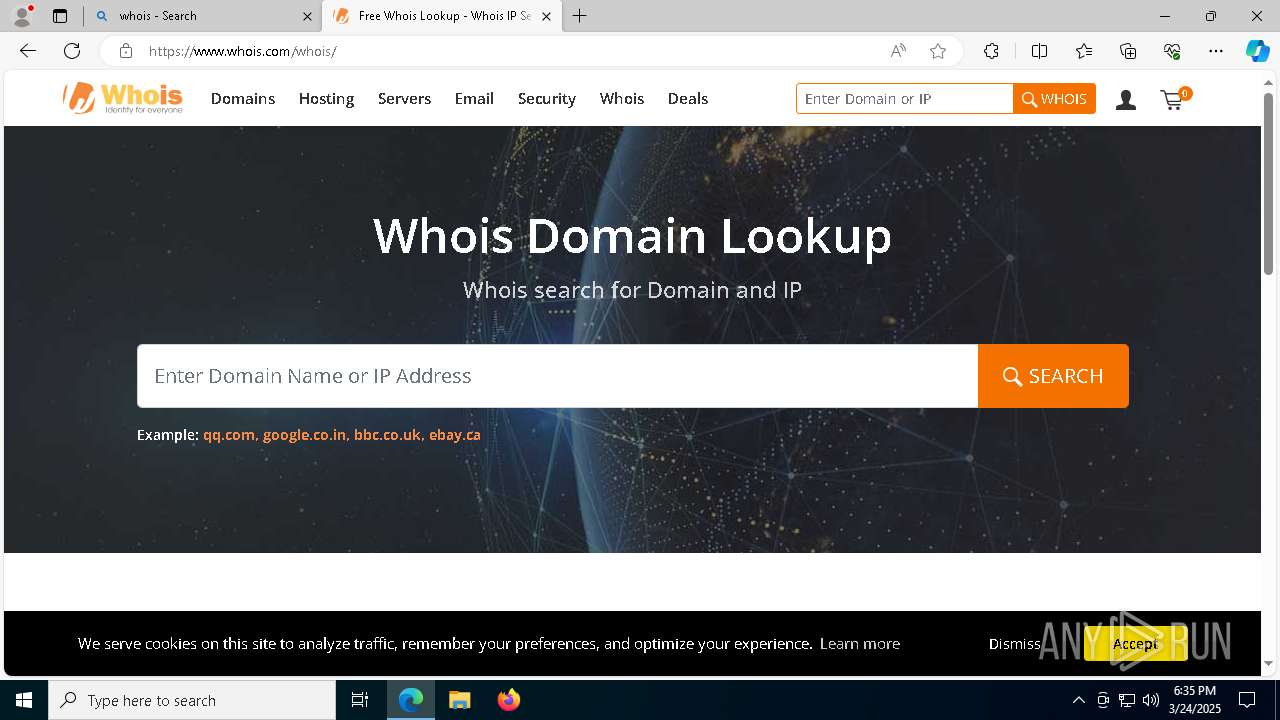Refresh the current page
Viewport: 1280px width, 720px height.
pyautogui.click(x=72, y=51)
